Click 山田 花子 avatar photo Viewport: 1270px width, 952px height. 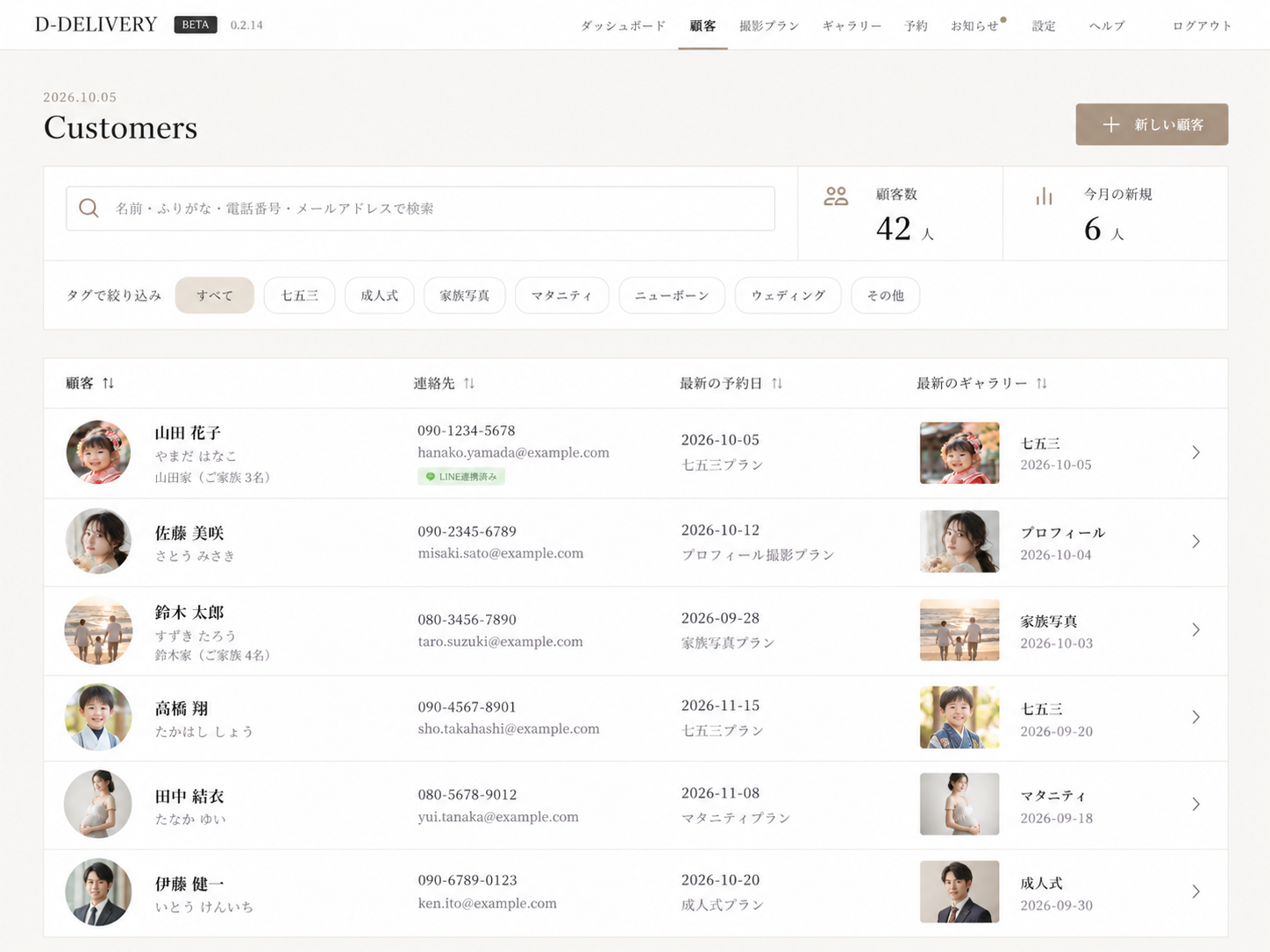click(98, 452)
